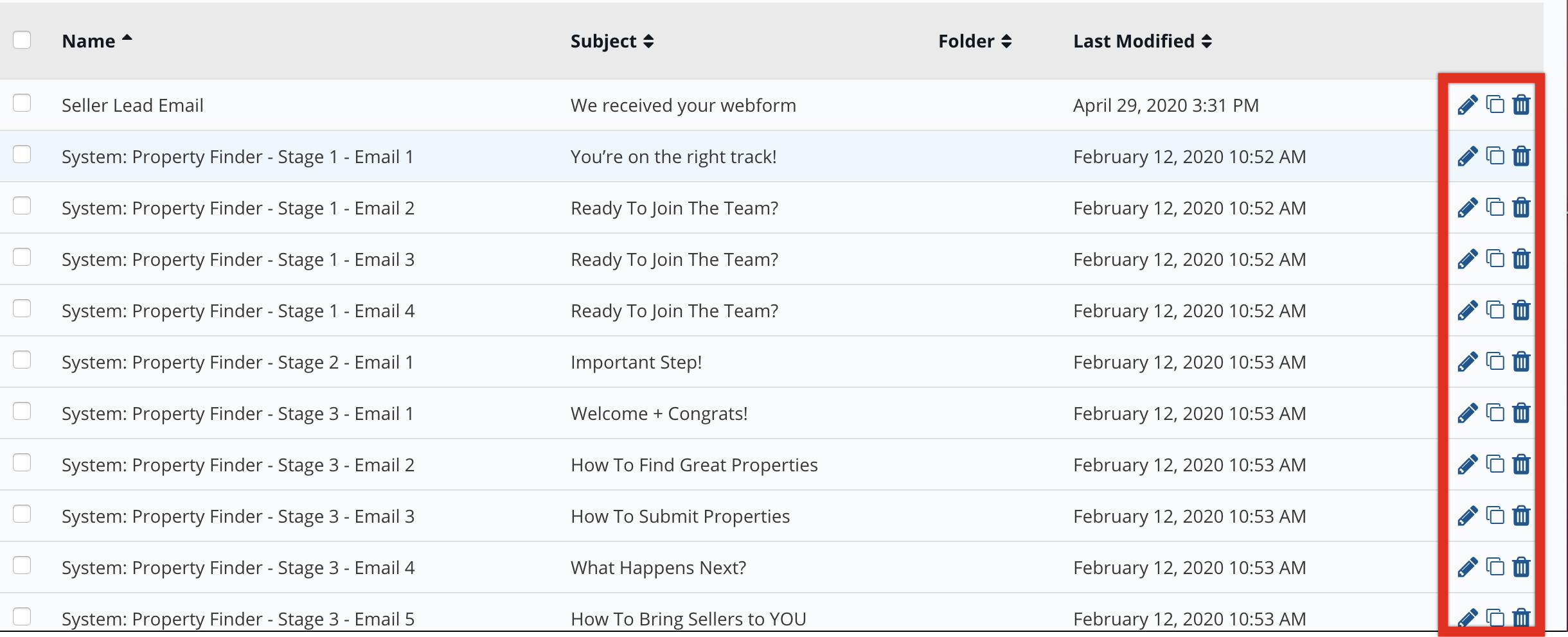Open the Stage 1 - Email 4 template name
The height and width of the screenshot is (637, 1568).
pos(238,311)
